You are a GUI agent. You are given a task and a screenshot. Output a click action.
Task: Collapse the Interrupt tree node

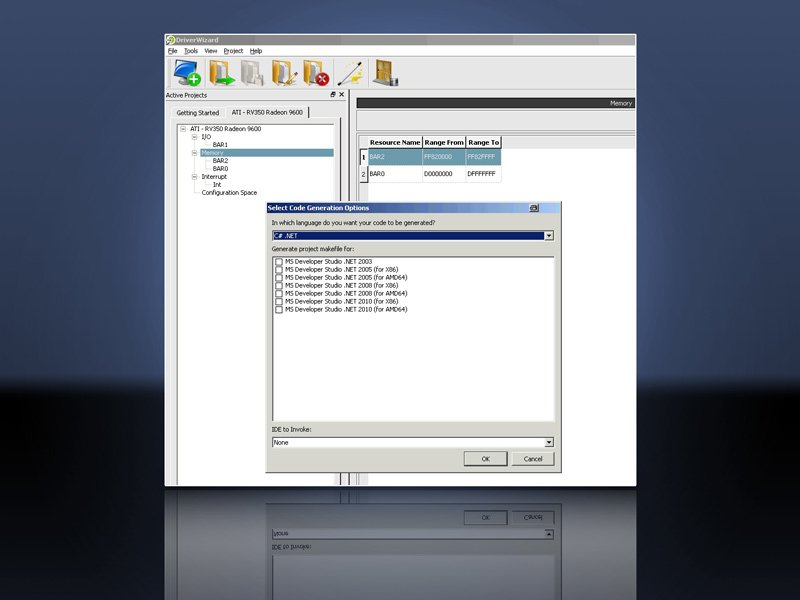point(194,177)
